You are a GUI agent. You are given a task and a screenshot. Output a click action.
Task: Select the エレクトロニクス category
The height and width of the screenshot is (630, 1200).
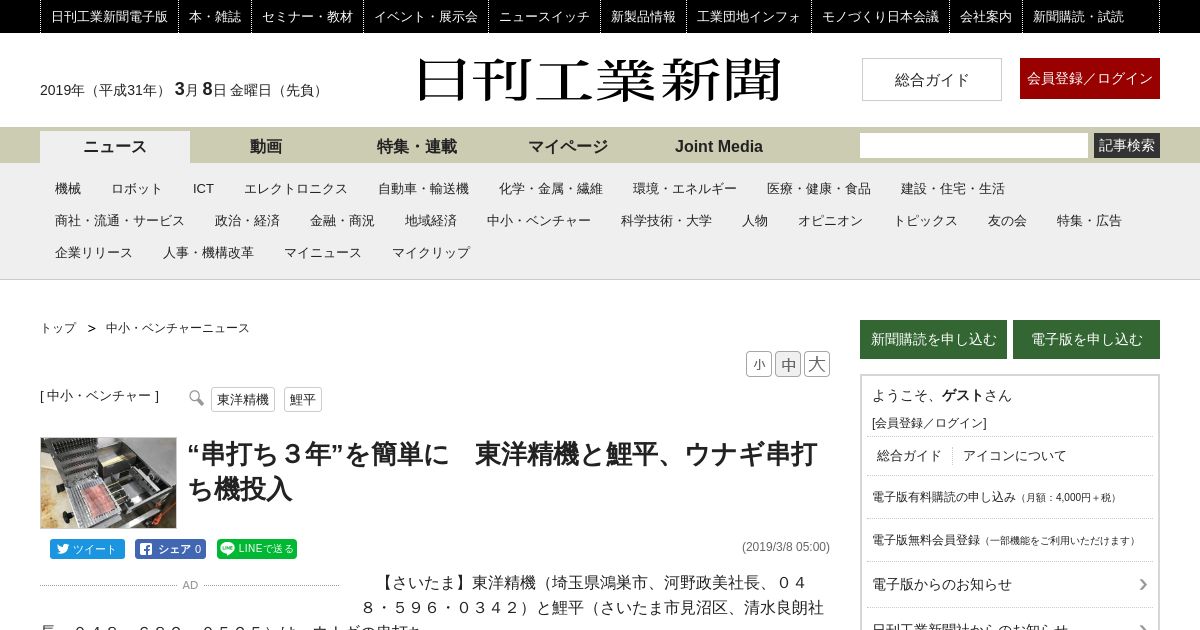coord(296,188)
